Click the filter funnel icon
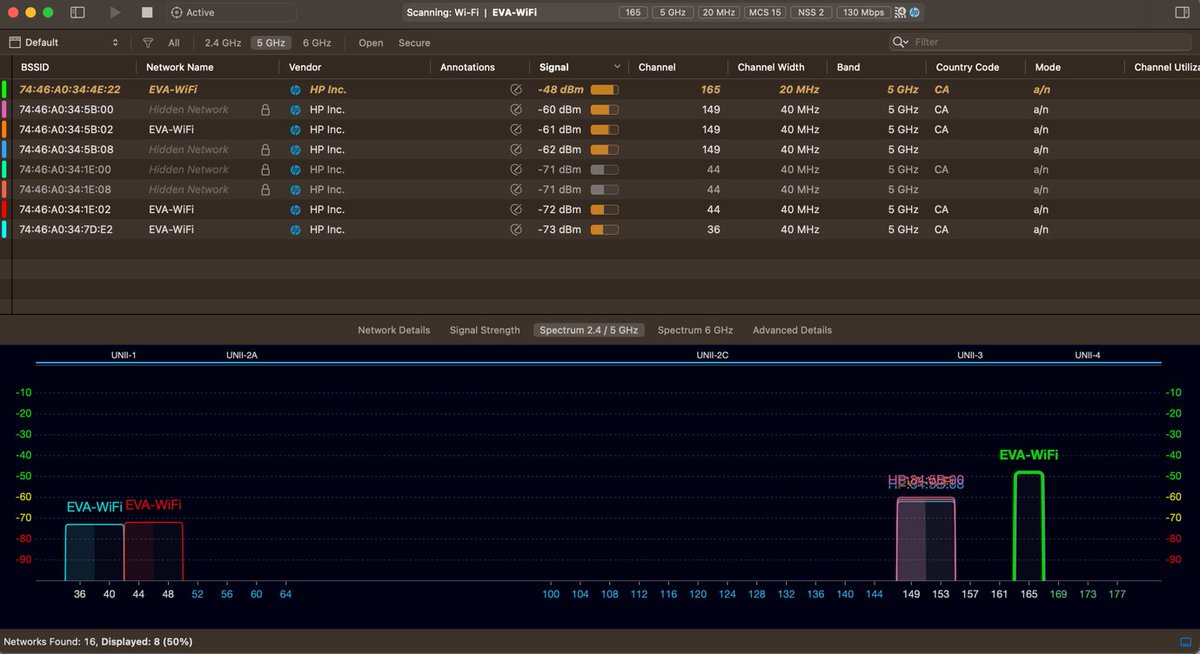 click(148, 43)
